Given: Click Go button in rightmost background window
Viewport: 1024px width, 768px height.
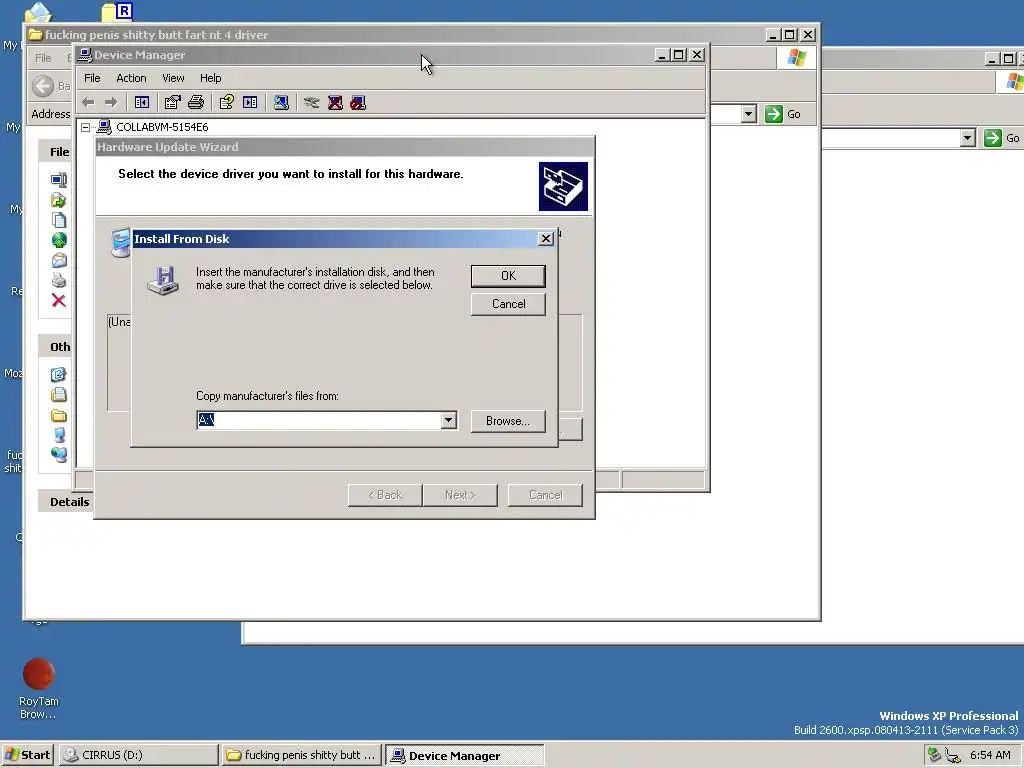Looking at the screenshot, I should (1002, 138).
